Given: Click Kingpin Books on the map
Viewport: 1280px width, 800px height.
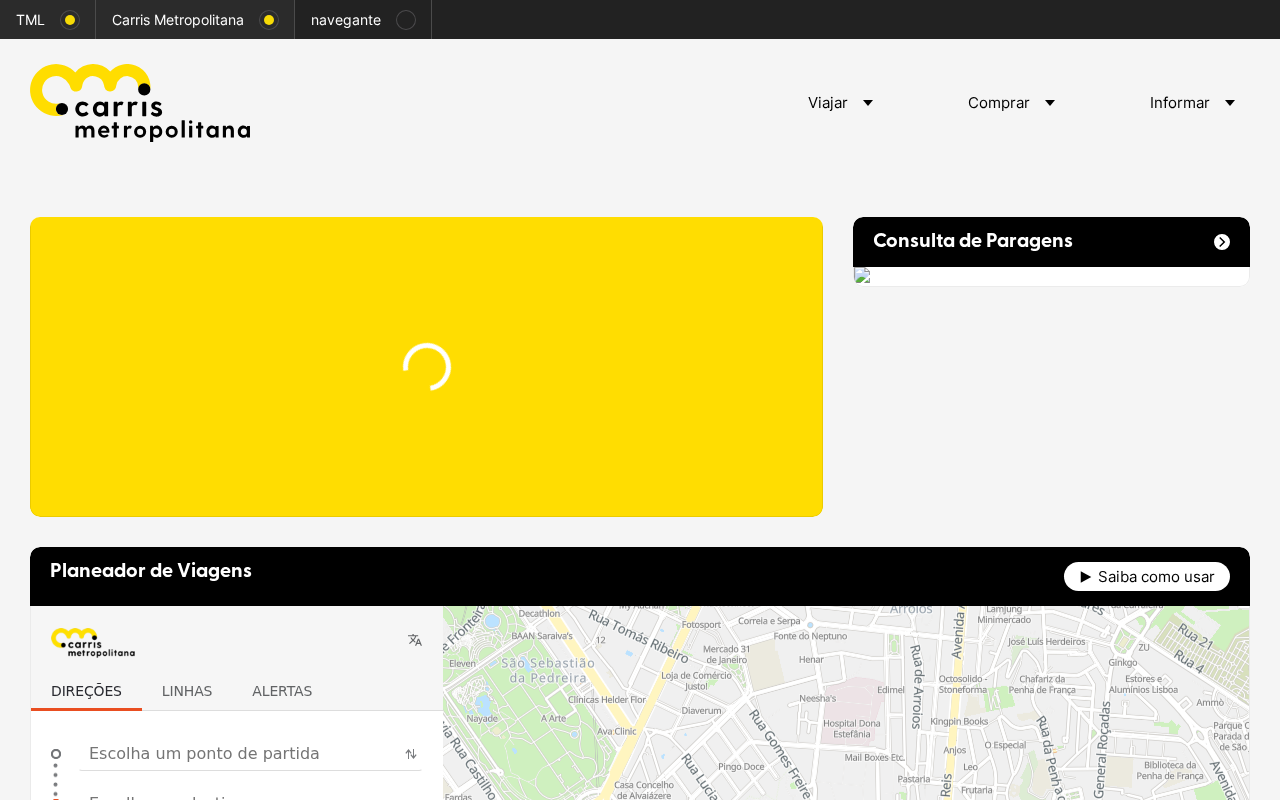Looking at the screenshot, I should click(959, 721).
